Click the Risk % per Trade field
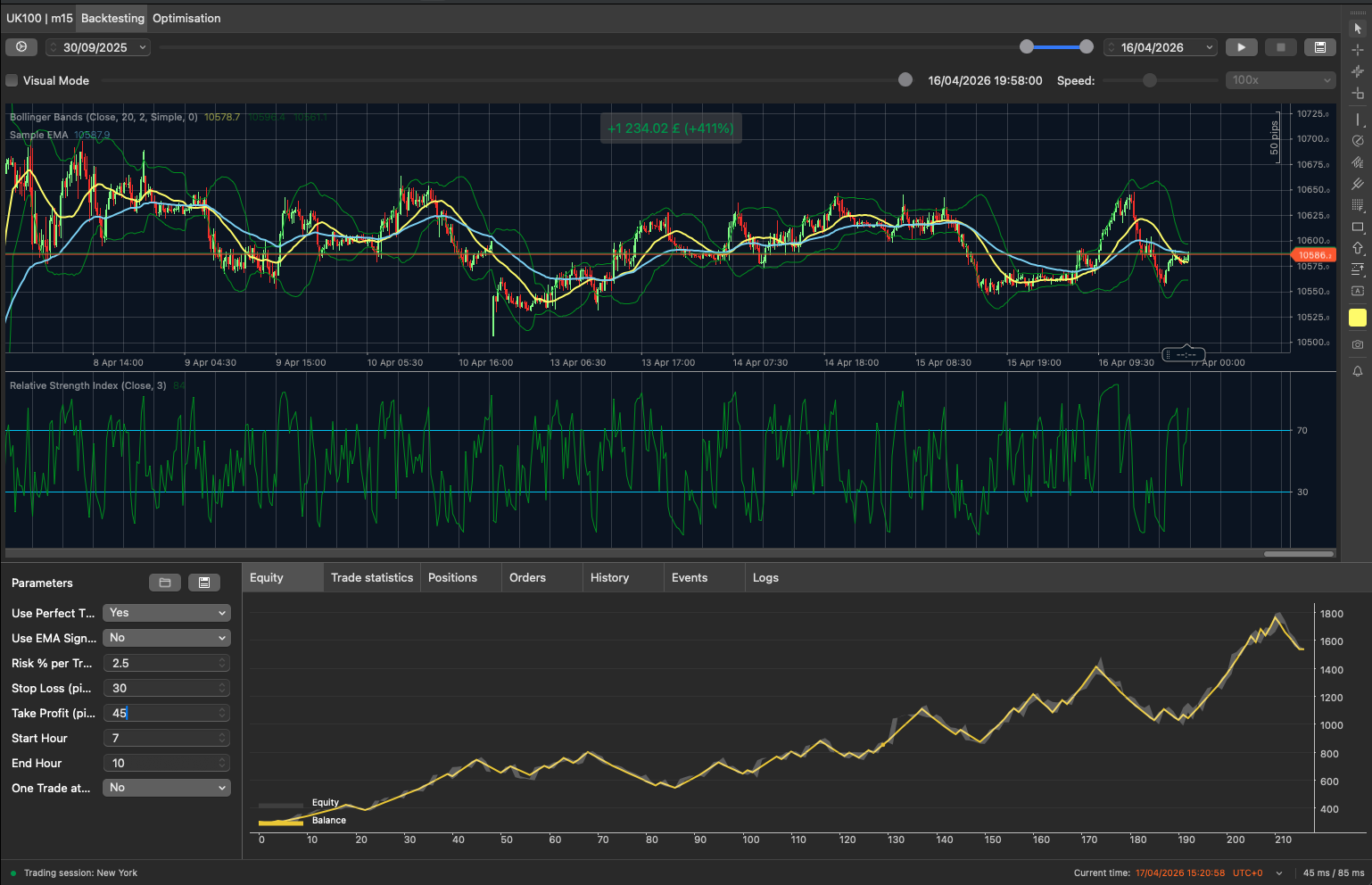 (167, 663)
